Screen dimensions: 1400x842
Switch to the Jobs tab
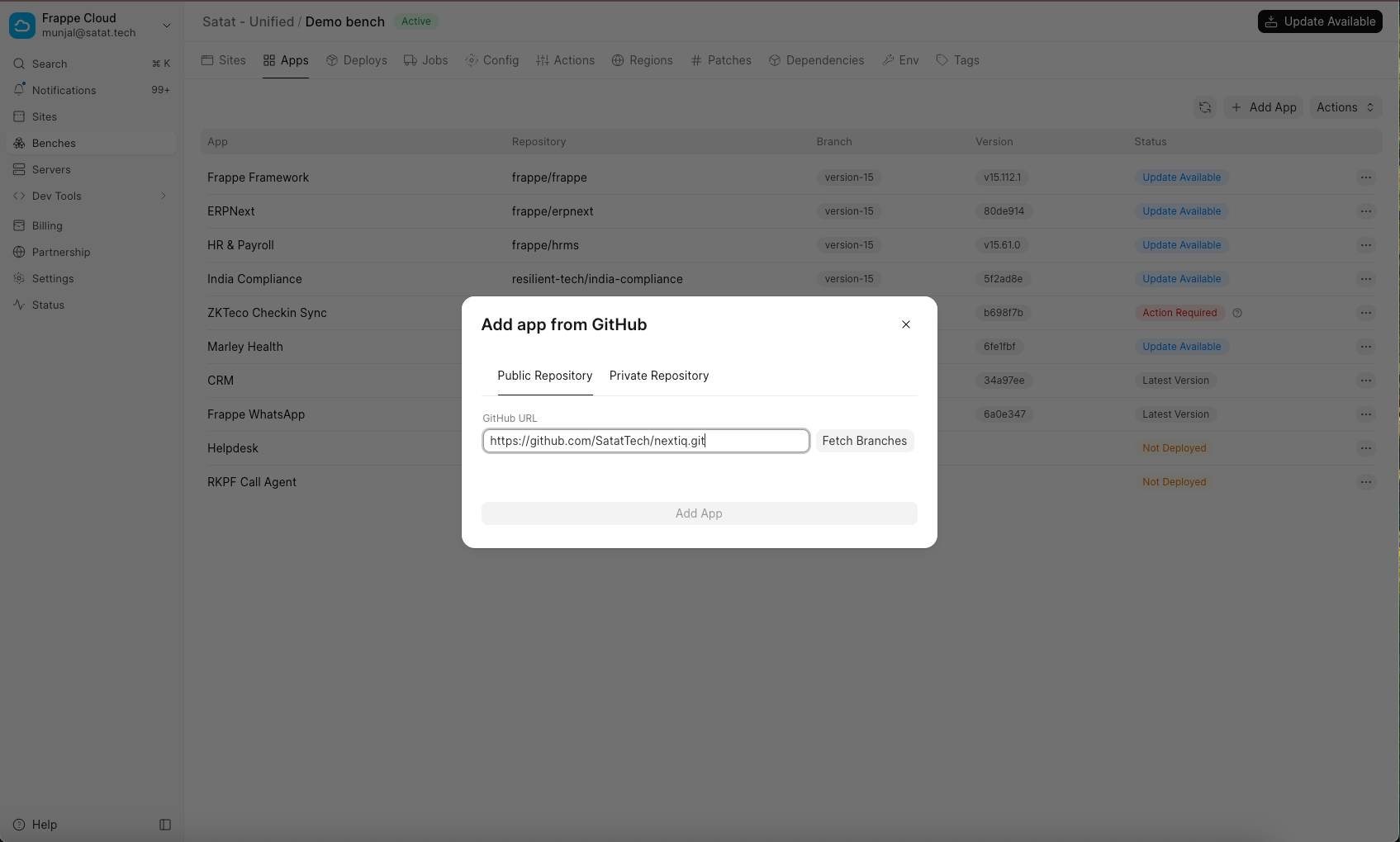pos(426,60)
